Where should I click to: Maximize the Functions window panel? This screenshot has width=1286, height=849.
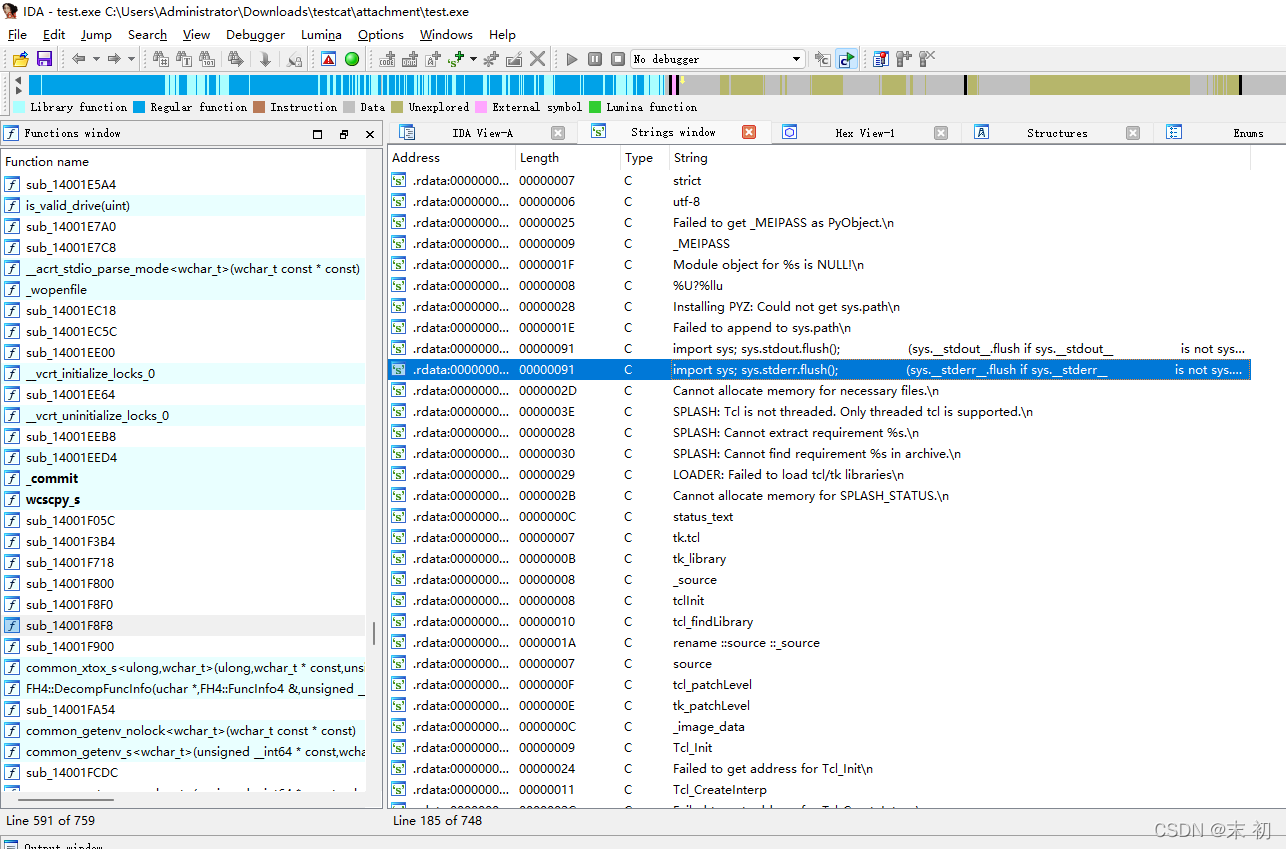(x=318, y=133)
